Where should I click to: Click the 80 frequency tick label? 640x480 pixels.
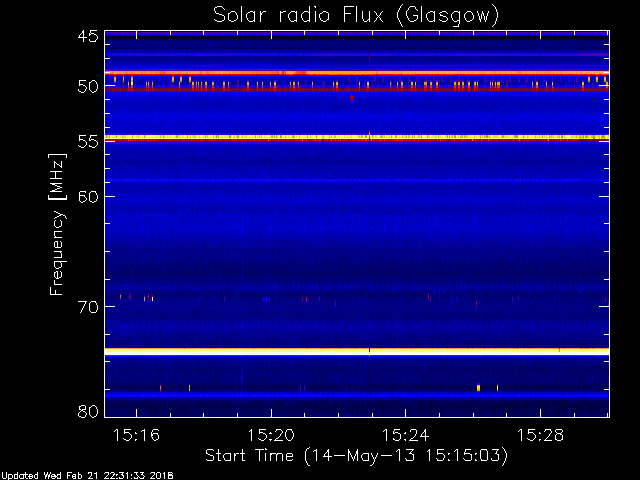pos(88,411)
